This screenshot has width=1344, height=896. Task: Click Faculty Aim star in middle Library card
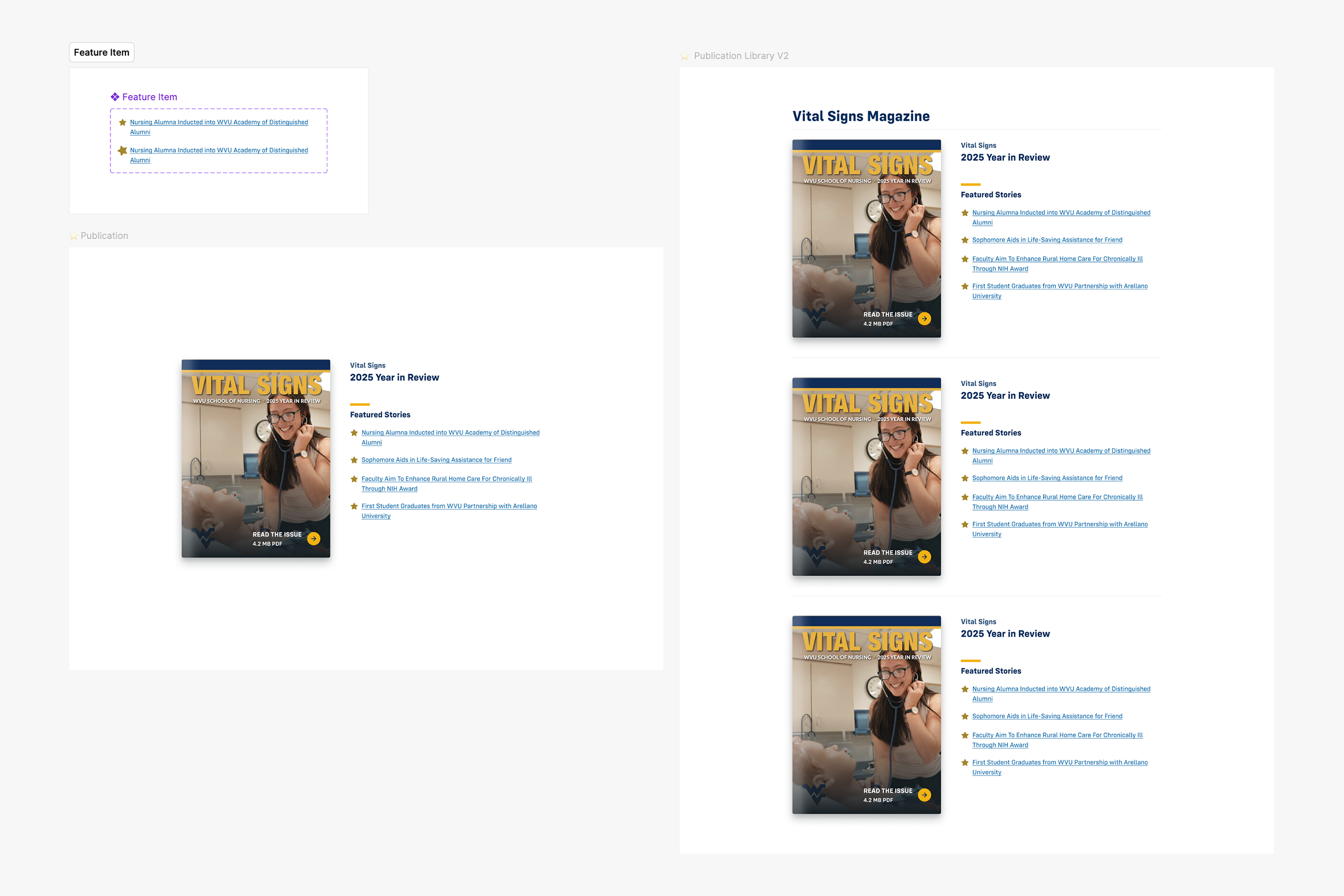(x=965, y=497)
